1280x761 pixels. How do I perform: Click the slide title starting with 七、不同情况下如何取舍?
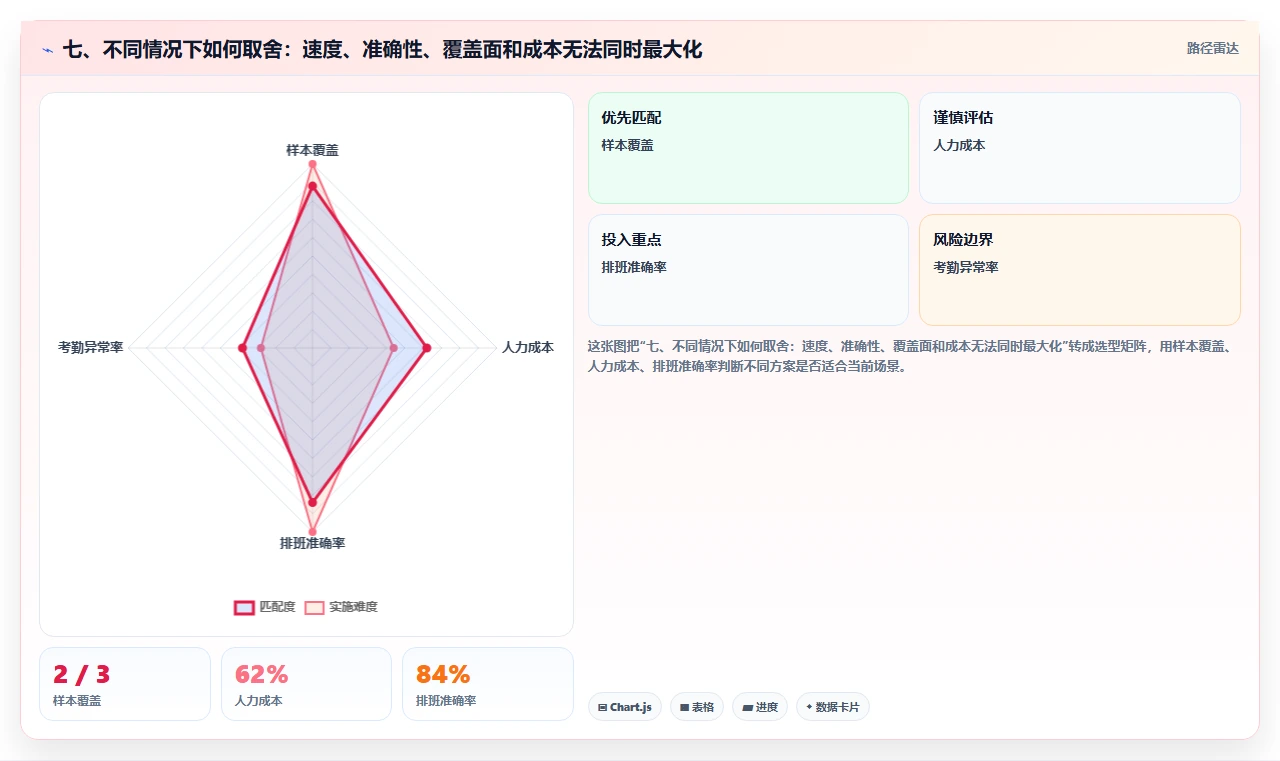coord(383,49)
